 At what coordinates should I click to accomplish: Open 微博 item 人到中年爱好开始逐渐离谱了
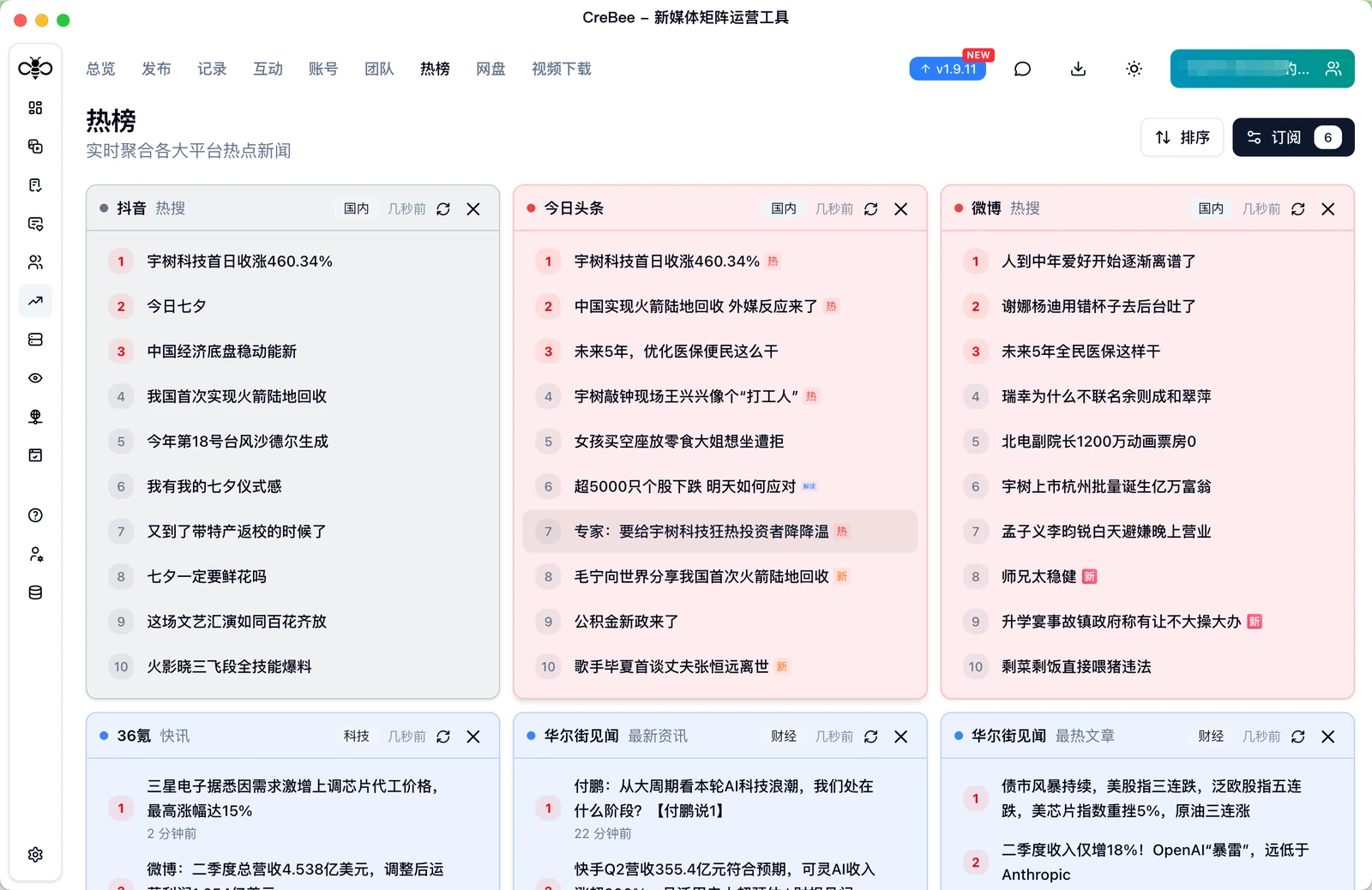(x=1147, y=262)
